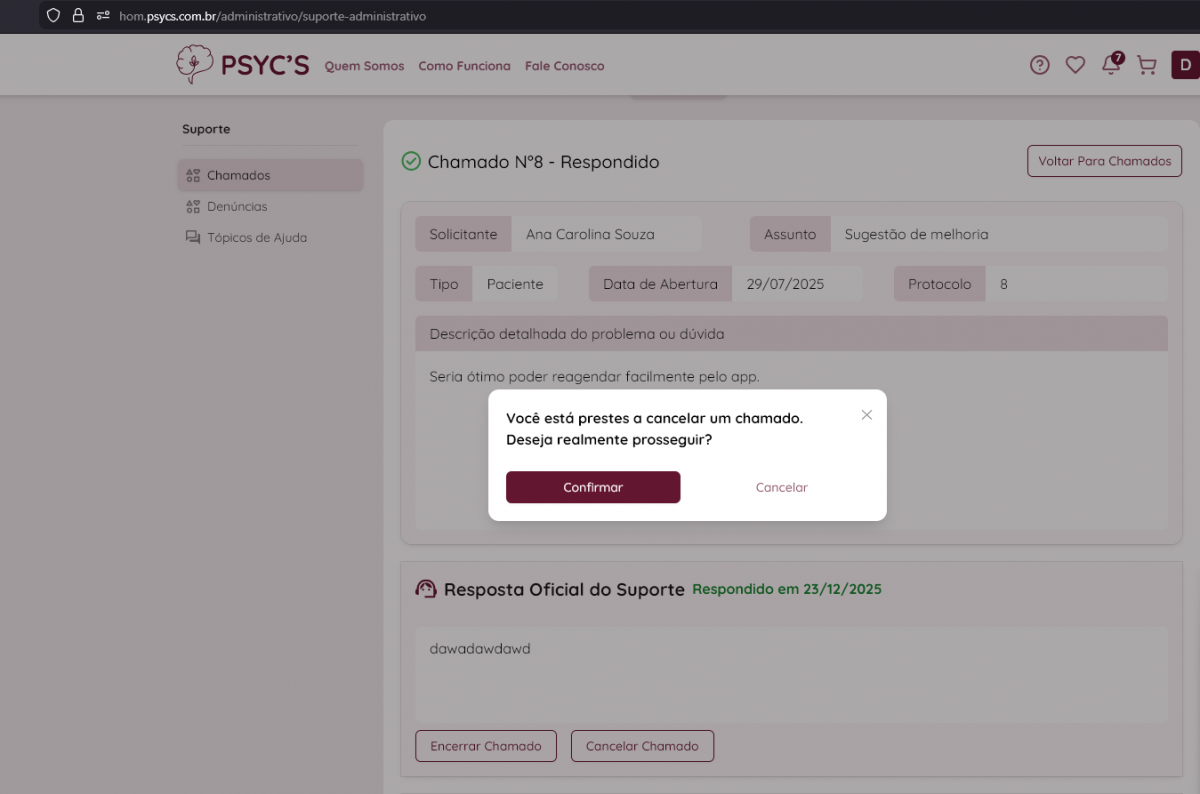
Task: Open notifications bell icon
Action: (x=1111, y=65)
